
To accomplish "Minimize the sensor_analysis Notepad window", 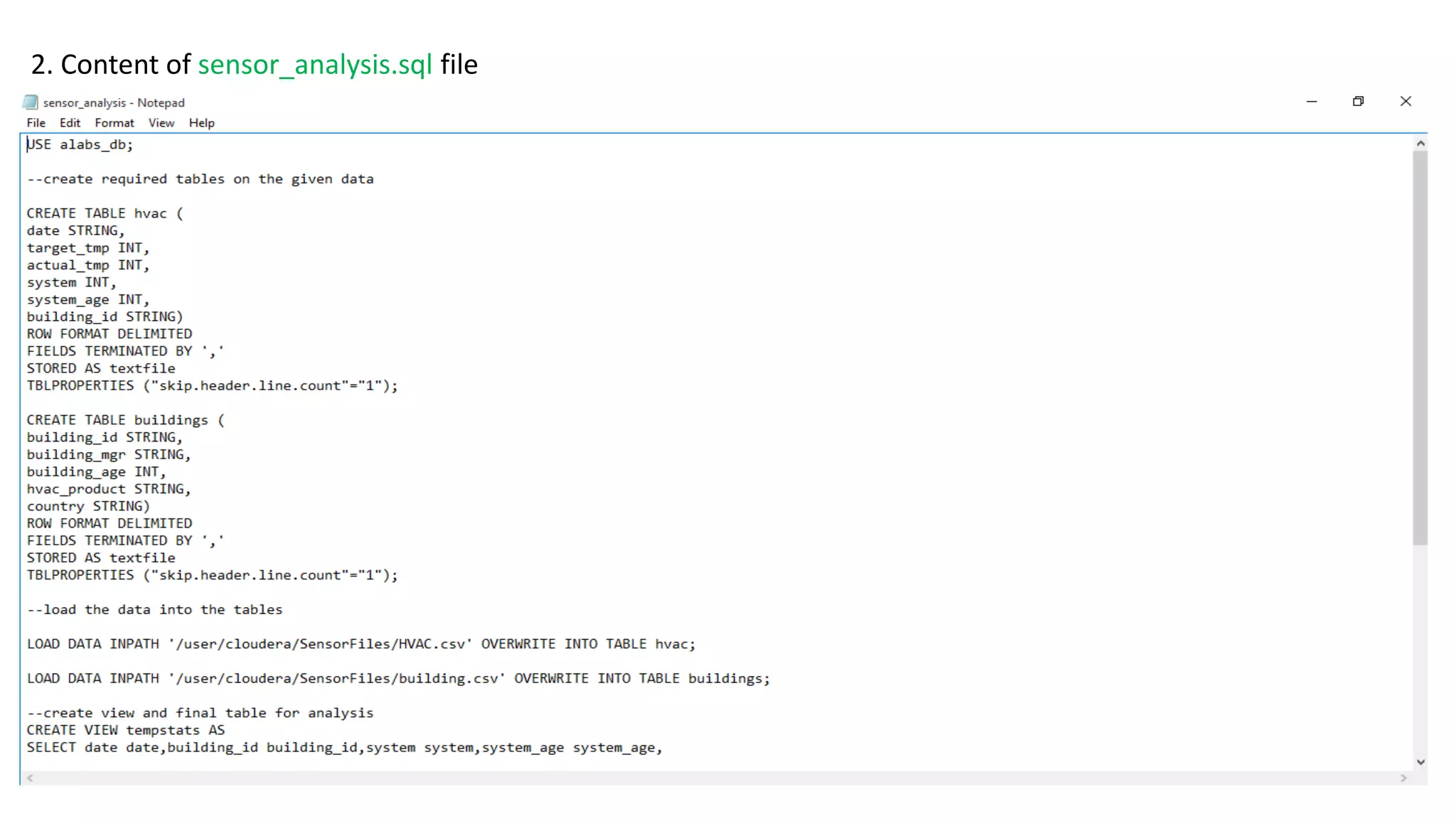I will click(x=1312, y=102).
